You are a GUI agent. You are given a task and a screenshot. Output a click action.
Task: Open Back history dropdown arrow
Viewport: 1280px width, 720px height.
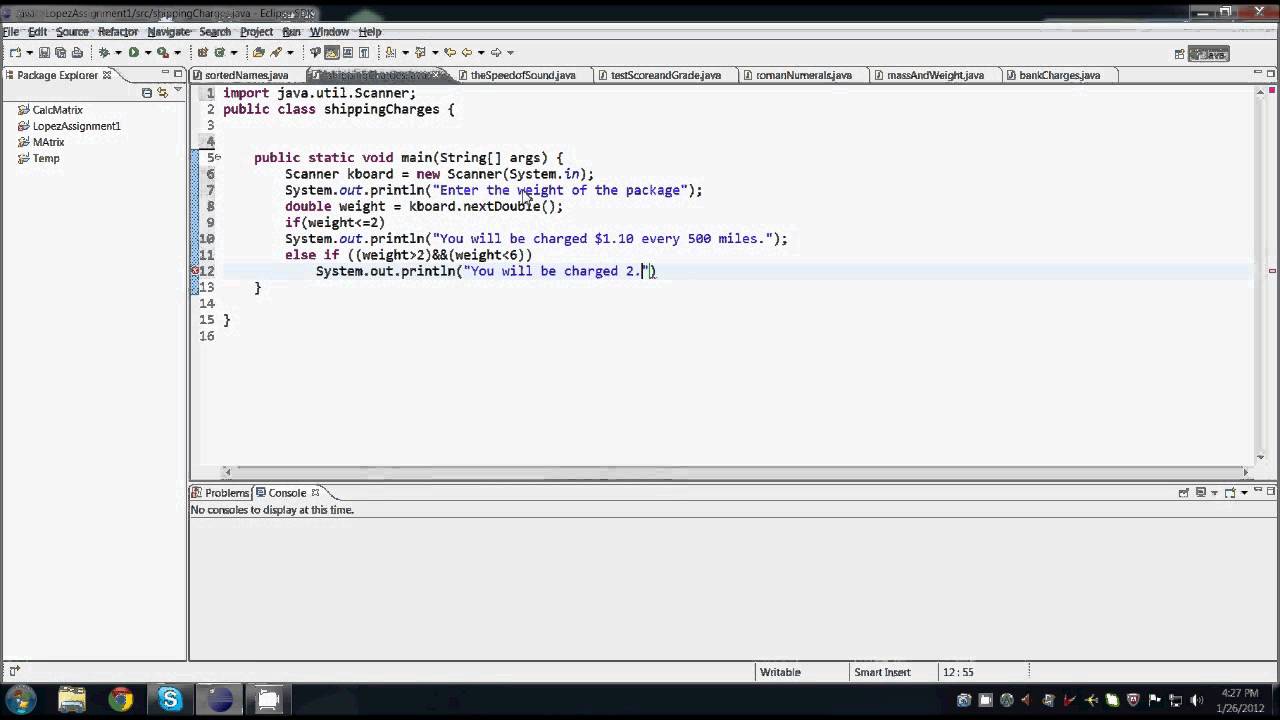coord(481,52)
